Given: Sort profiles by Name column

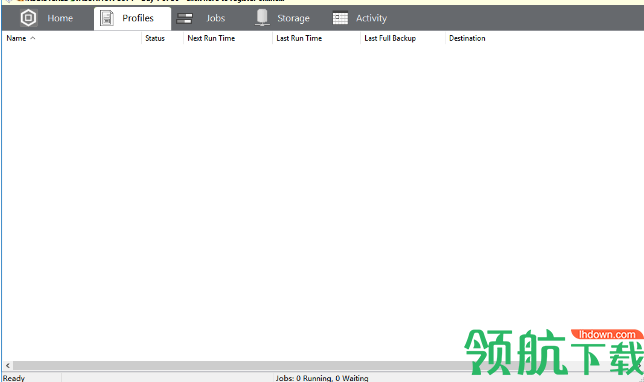Looking at the screenshot, I should tap(72, 38).
